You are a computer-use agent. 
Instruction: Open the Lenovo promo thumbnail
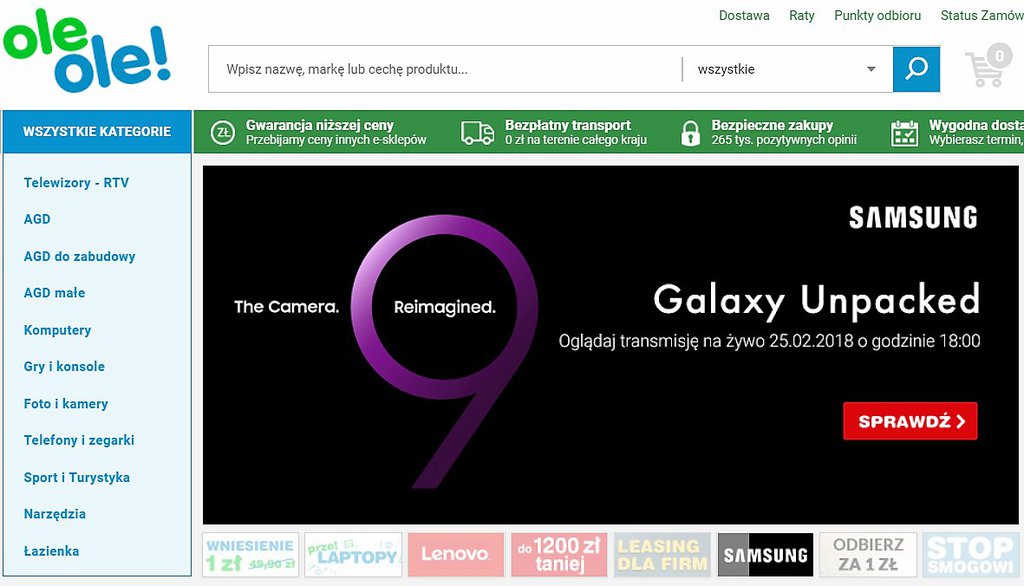click(x=454, y=554)
